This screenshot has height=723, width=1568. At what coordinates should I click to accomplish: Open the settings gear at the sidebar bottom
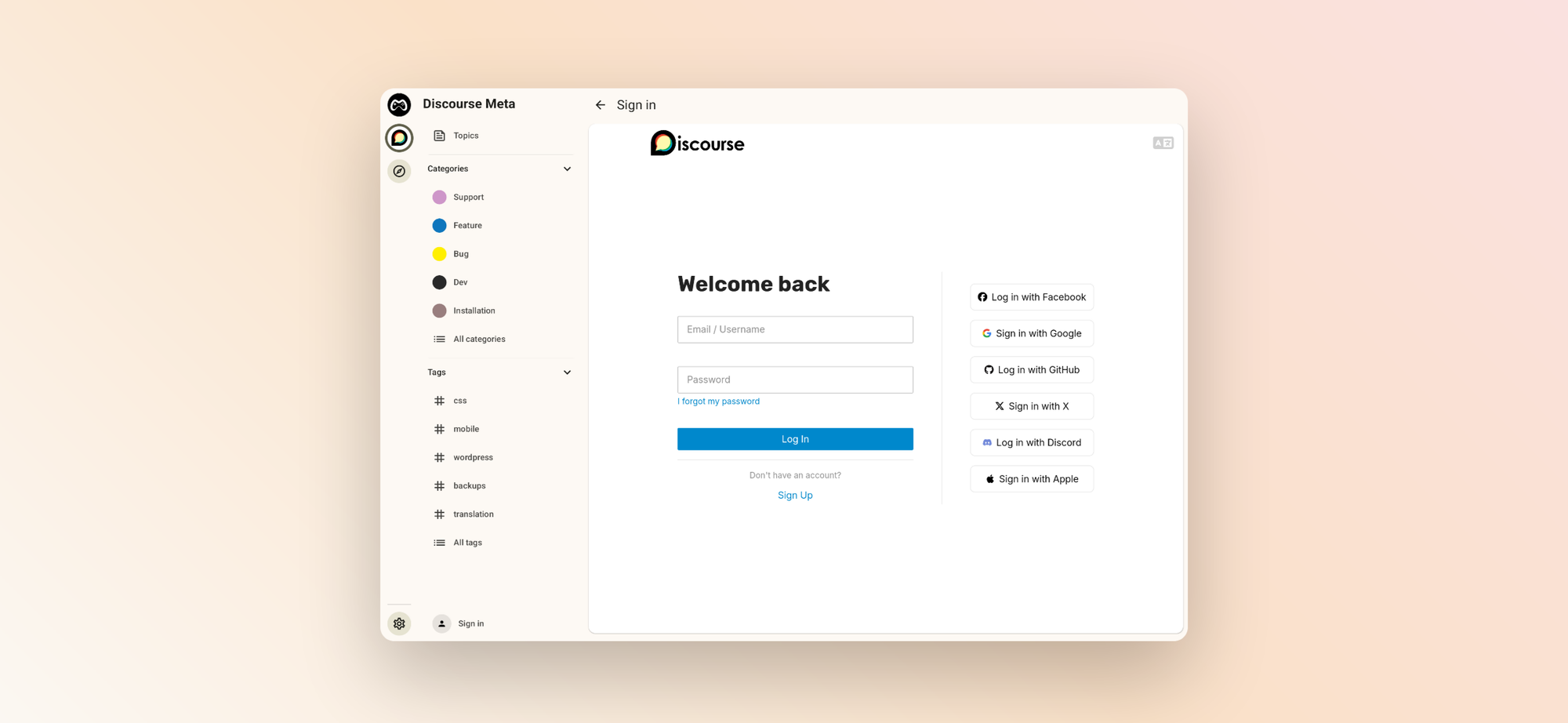click(x=399, y=623)
